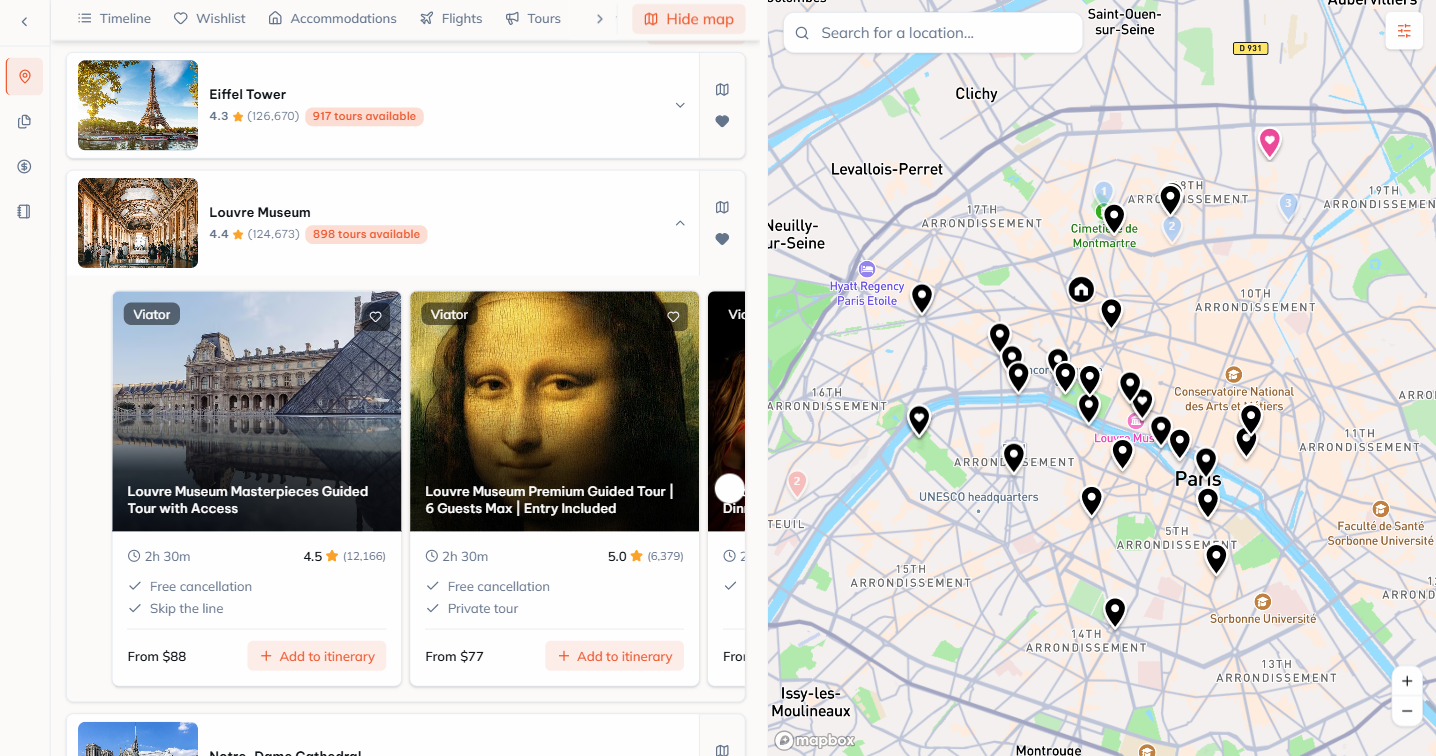Open the Eiffel Tower thumbnail image
The image size is (1436, 756).
pos(138,105)
